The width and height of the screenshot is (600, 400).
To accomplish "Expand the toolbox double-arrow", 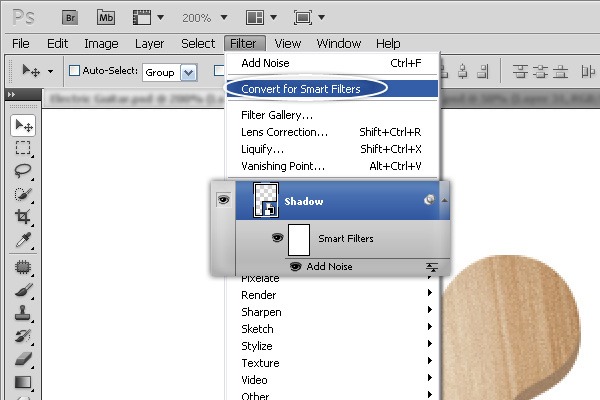I will [x=11, y=94].
